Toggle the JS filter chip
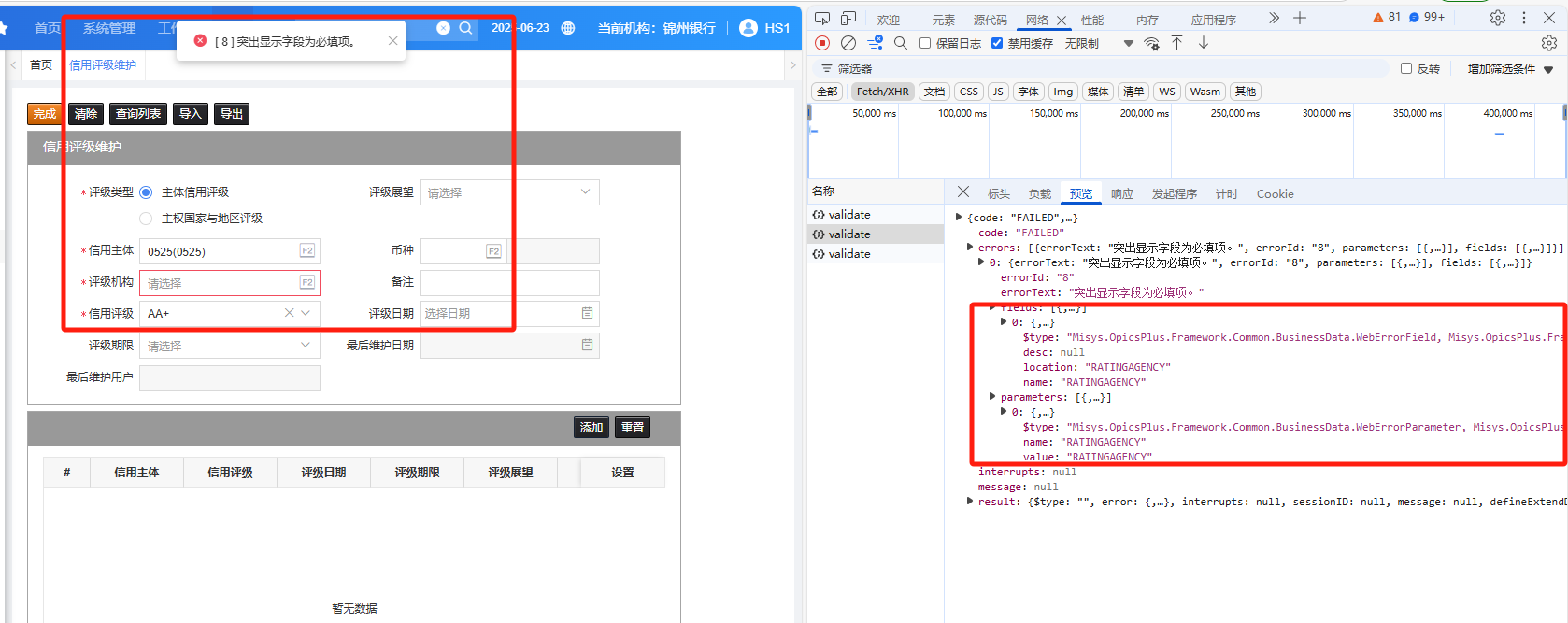Screen dimensions: 1568x623 tap(998, 92)
